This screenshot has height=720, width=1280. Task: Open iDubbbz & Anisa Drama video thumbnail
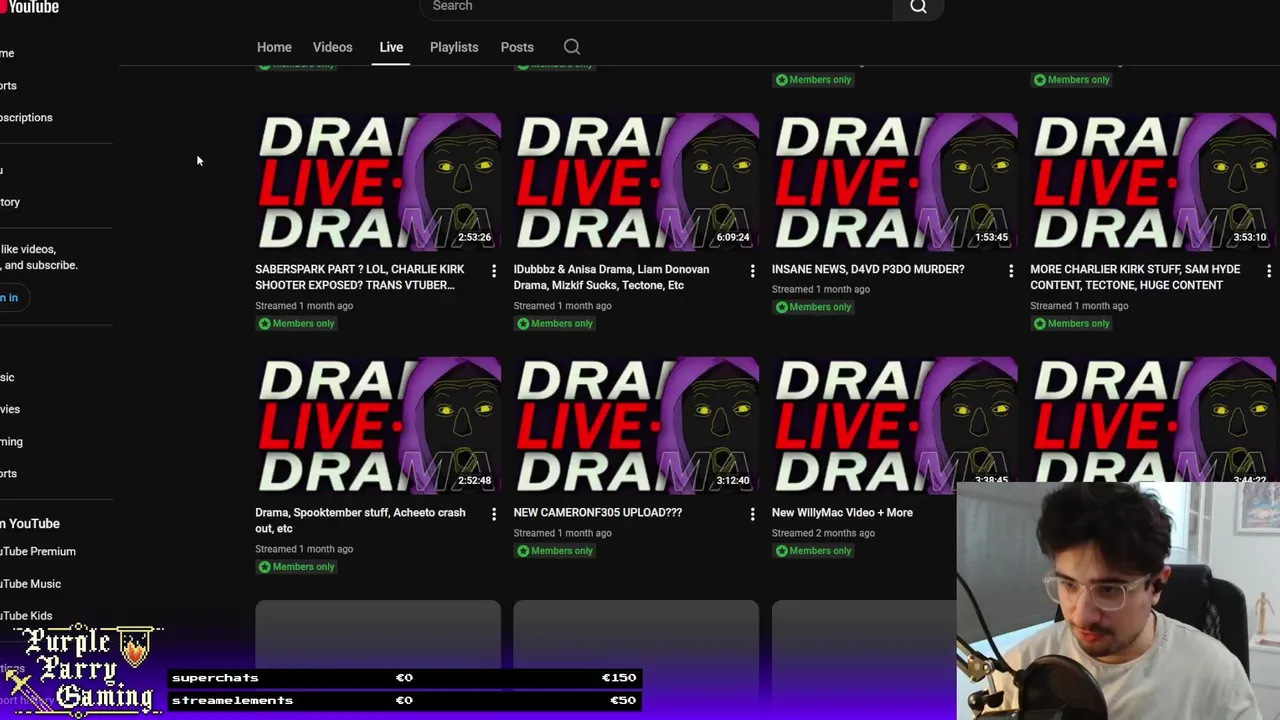point(636,181)
